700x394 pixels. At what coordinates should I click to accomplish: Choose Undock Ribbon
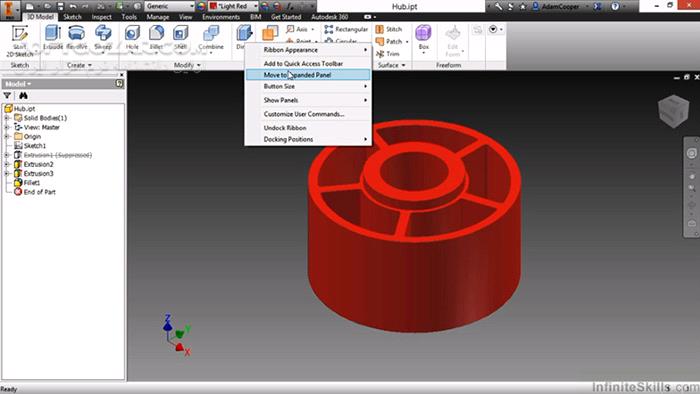308,128
